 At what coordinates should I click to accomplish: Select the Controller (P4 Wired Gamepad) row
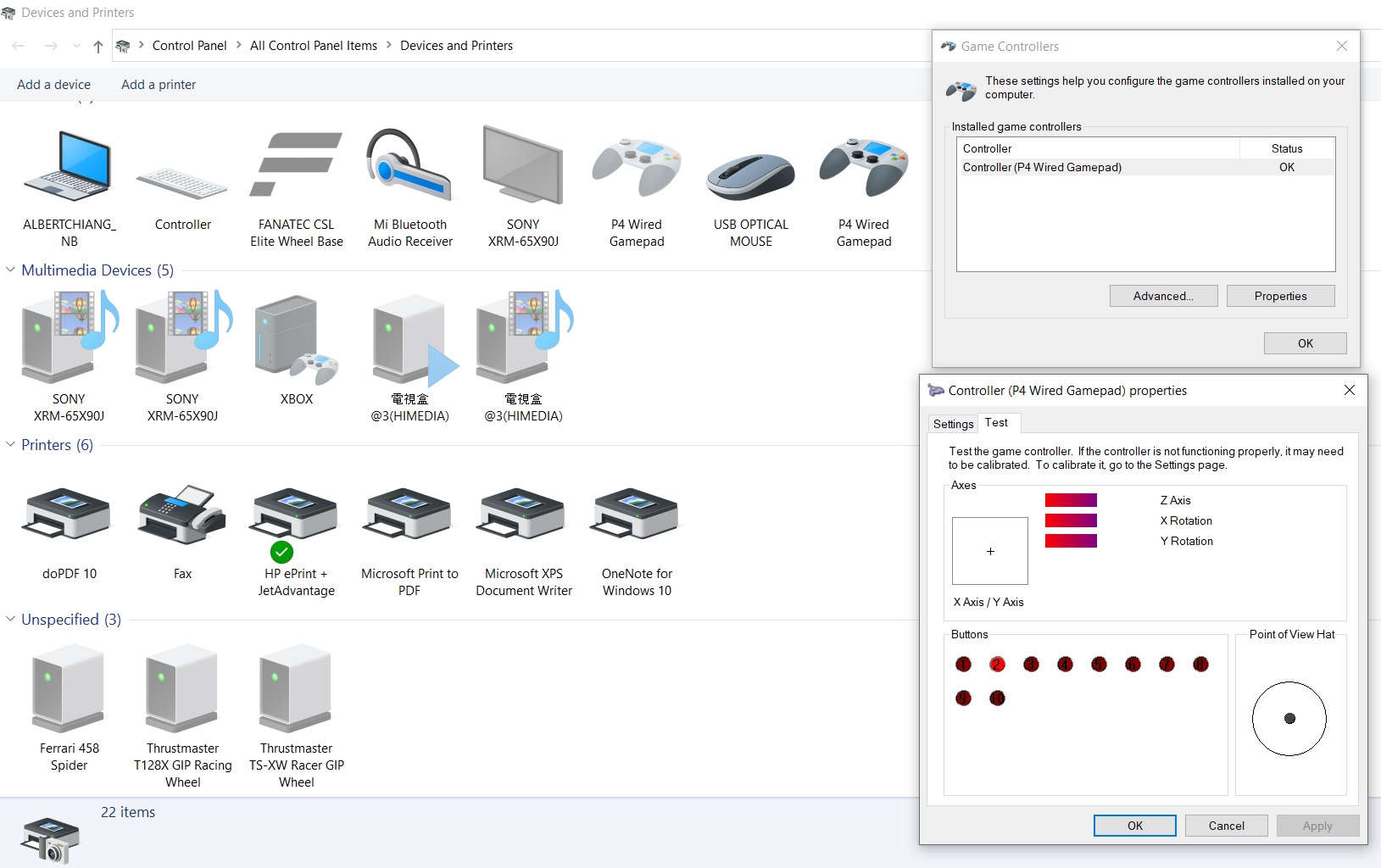pyautogui.click(x=1145, y=167)
